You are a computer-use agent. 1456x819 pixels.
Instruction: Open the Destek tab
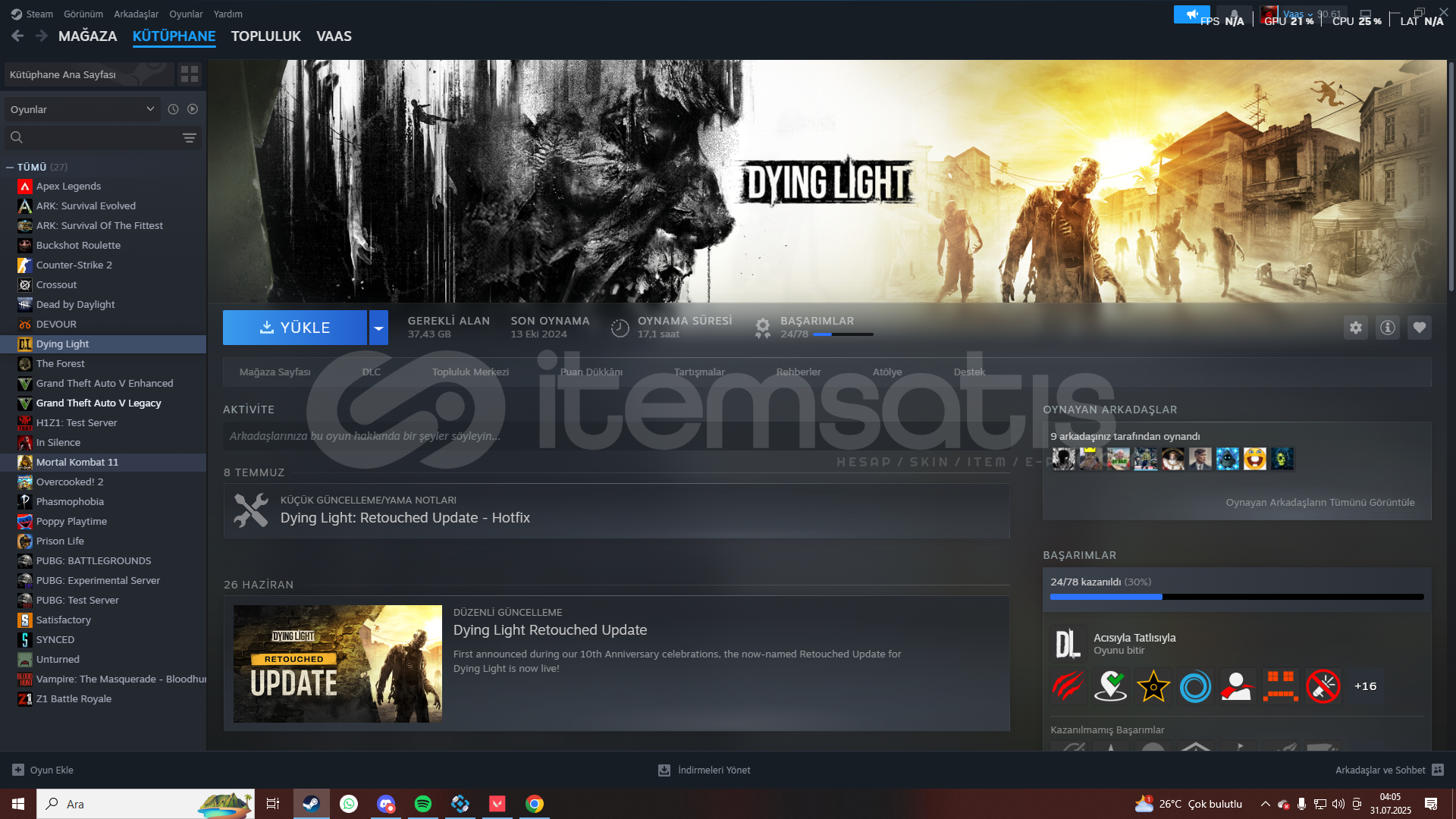coord(969,372)
